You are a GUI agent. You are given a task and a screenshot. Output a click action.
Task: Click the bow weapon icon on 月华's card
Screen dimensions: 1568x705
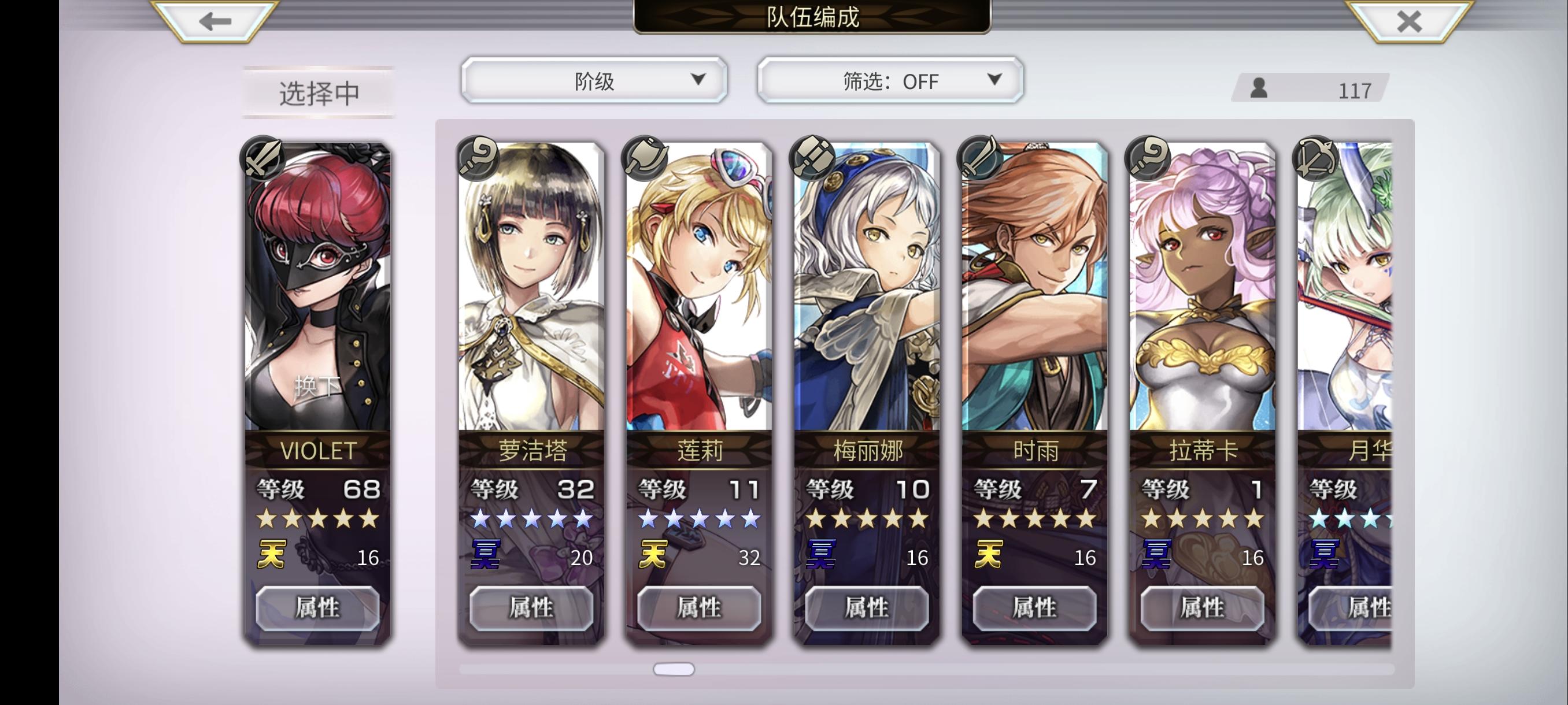(x=1316, y=158)
